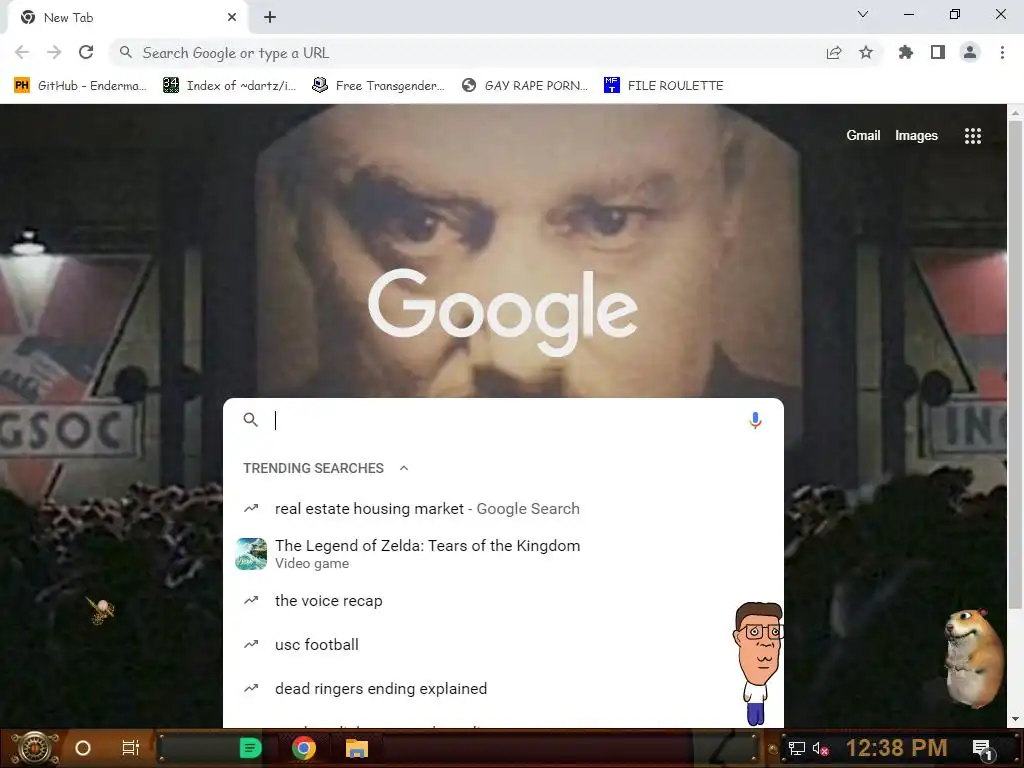Click the forward navigation arrow

coord(54,52)
